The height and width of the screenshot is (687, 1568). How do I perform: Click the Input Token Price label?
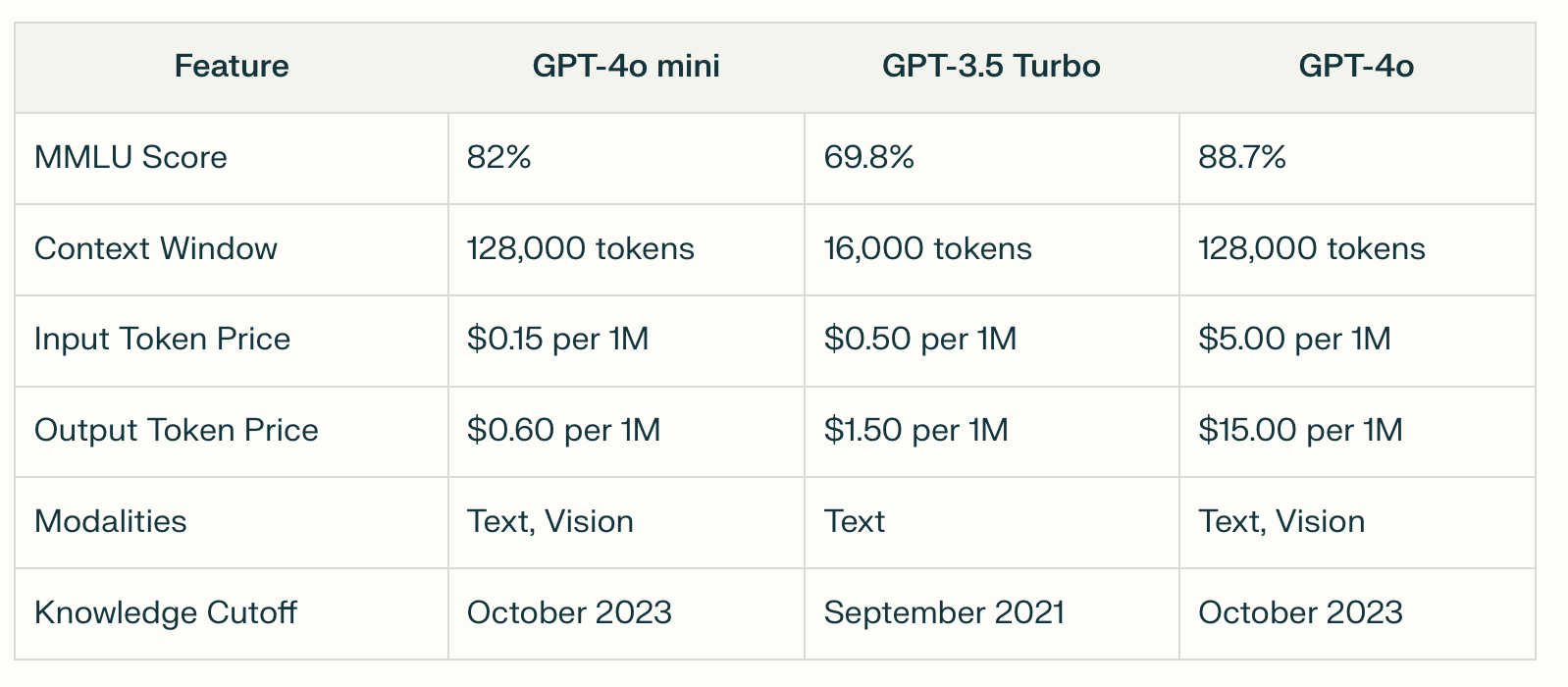[x=163, y=339]
